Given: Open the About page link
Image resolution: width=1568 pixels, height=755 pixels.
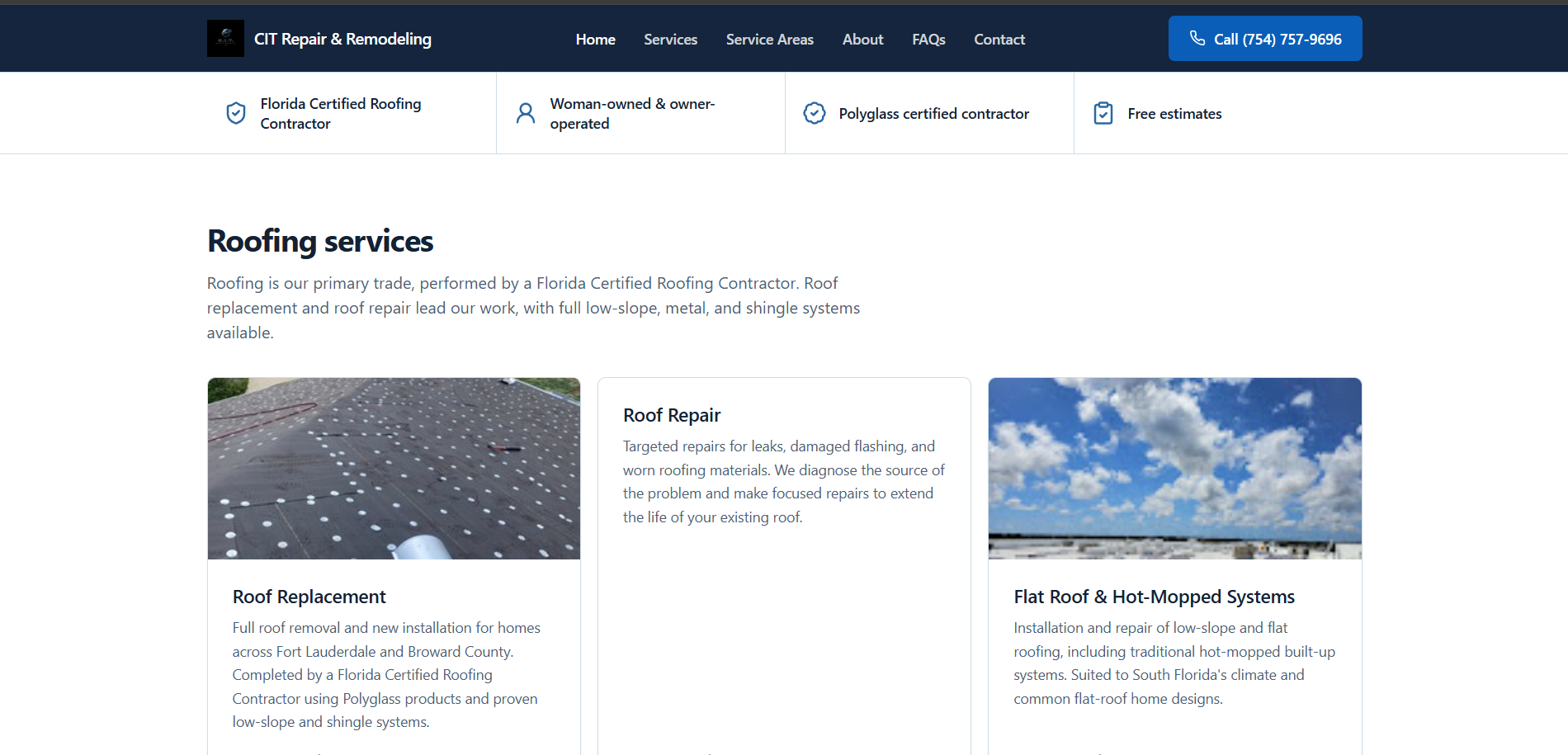Looking at the screenshot, I should tap(863, 39).
